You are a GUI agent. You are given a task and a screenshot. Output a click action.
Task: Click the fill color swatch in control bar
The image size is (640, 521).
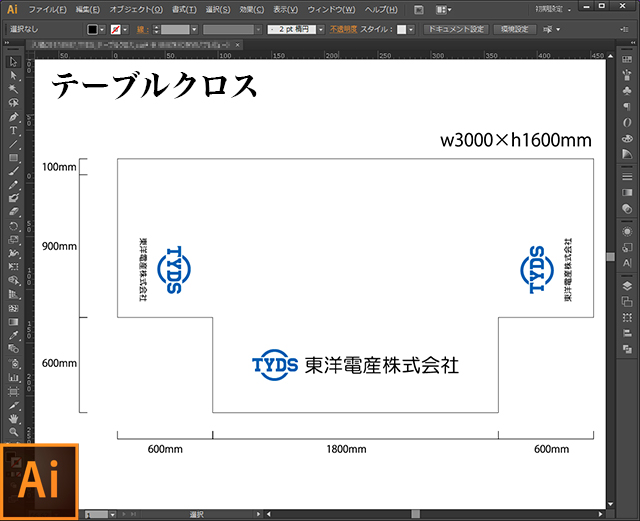click(93, 30)
